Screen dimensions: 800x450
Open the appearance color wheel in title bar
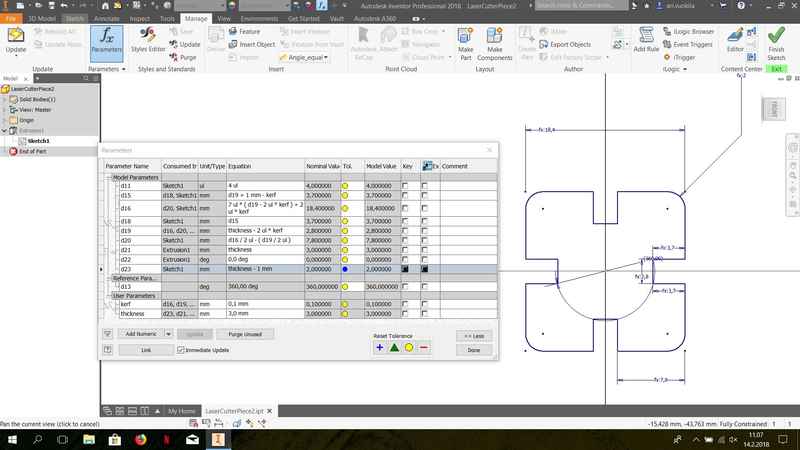(x=232, y=6)
